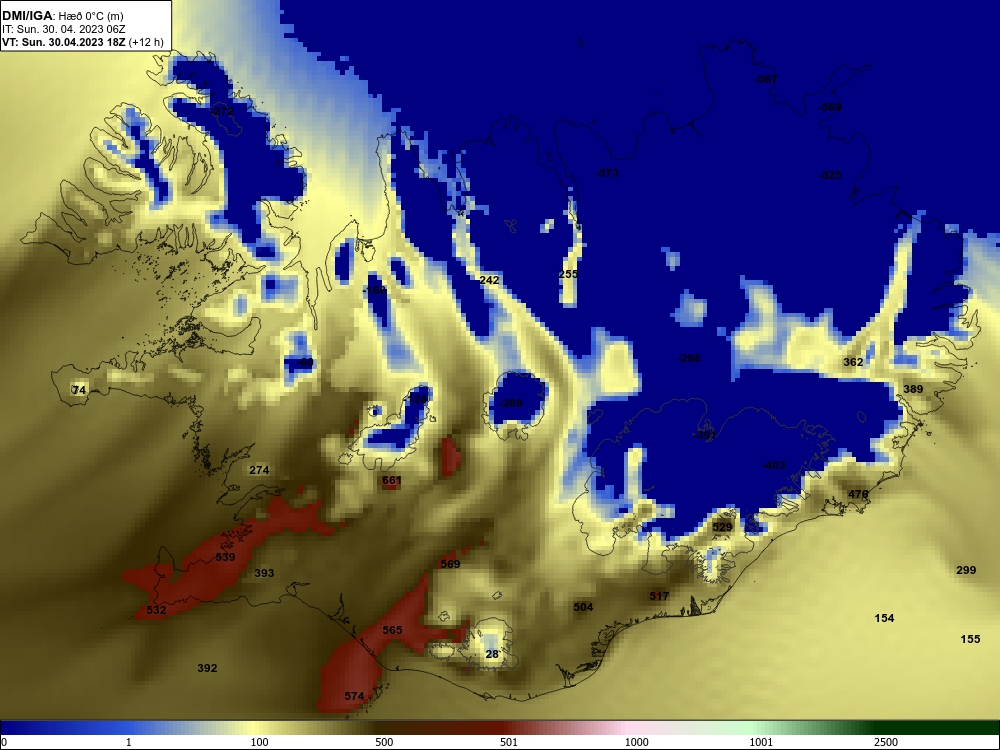Click the IT initial time line
Image resolution: width=1000 pixels, height=750 pixels.
click(63, 29)
